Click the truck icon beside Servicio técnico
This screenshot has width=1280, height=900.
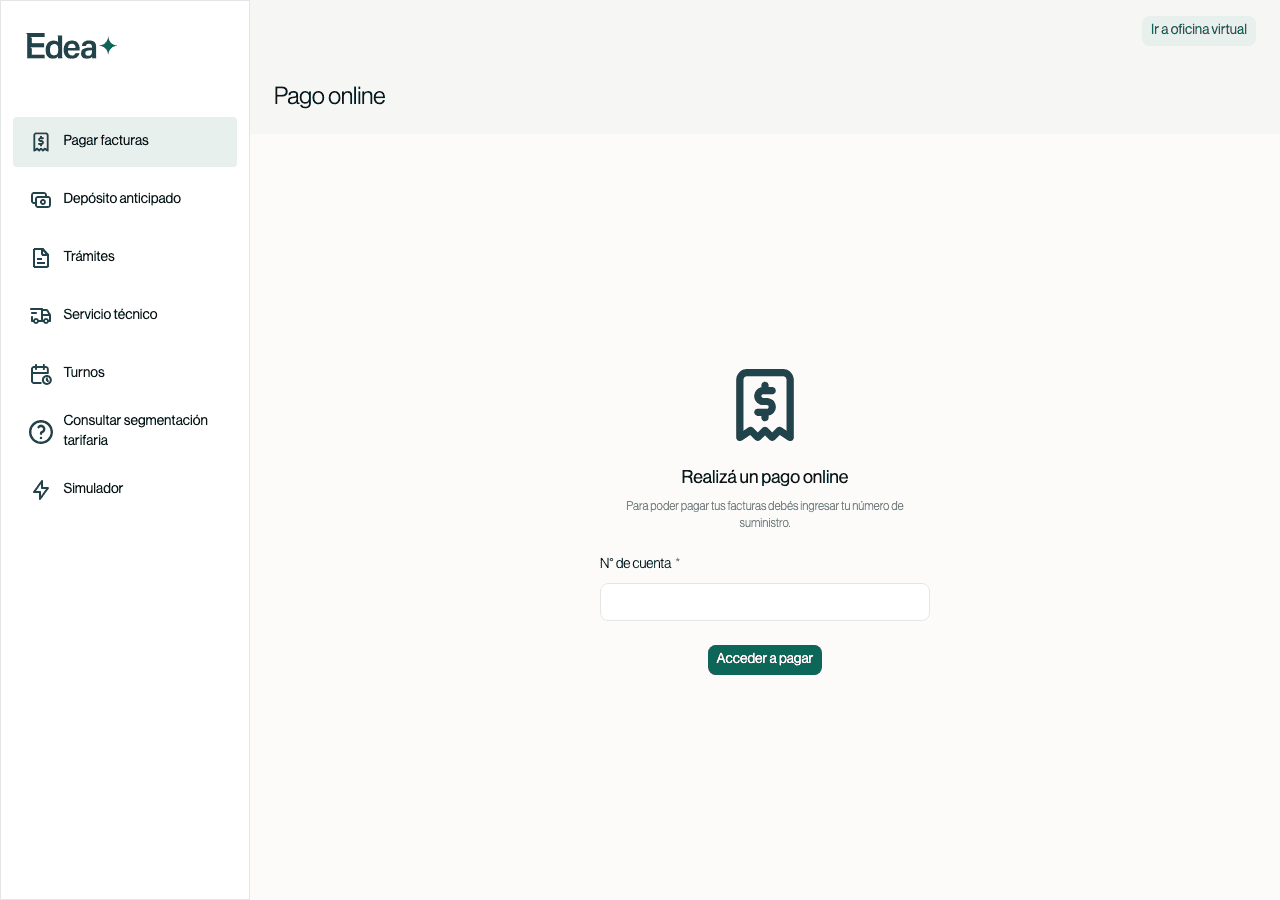coord(41,316)
